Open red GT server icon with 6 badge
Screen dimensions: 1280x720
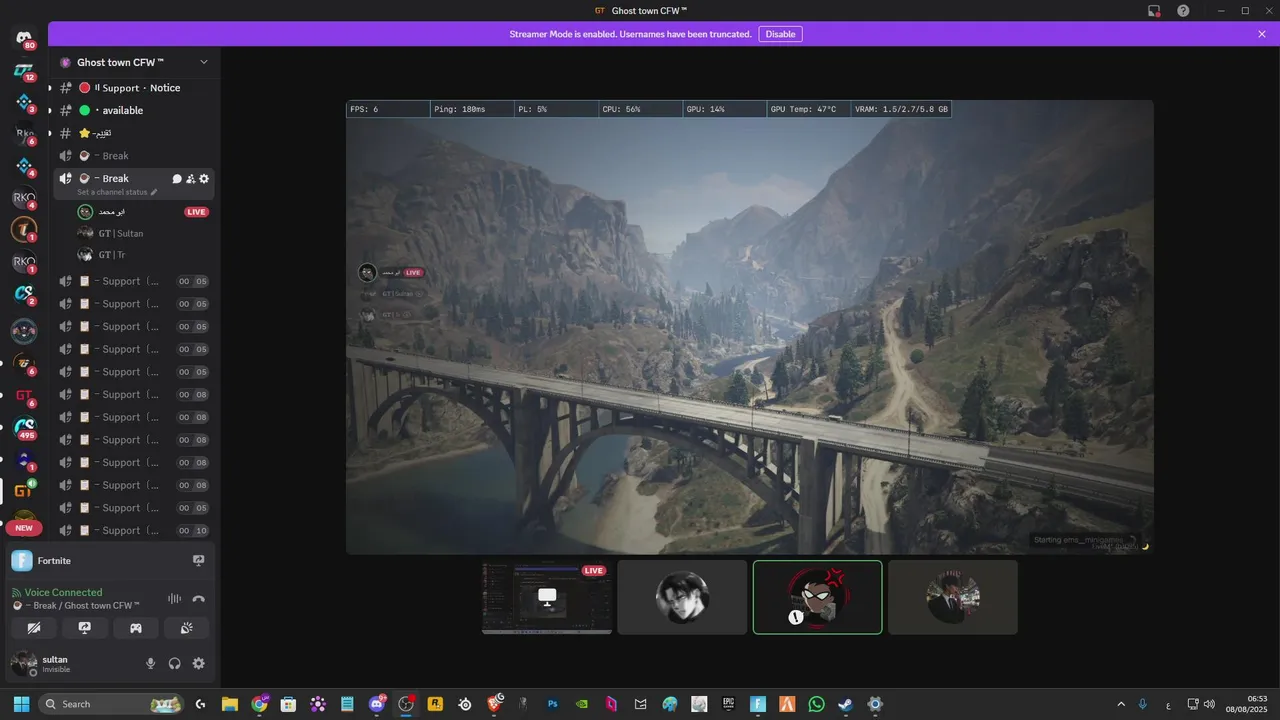point(24,395)
